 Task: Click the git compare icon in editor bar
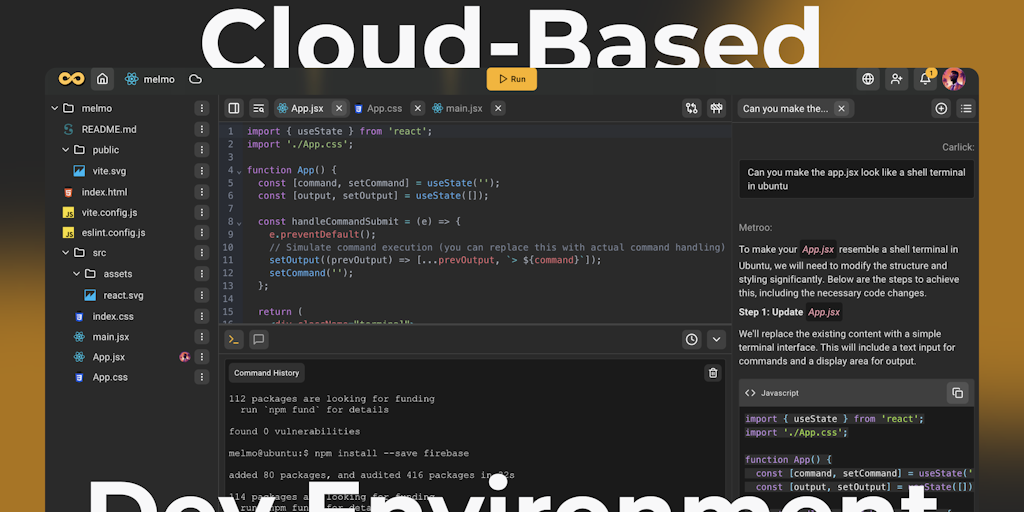click(692, 108)
